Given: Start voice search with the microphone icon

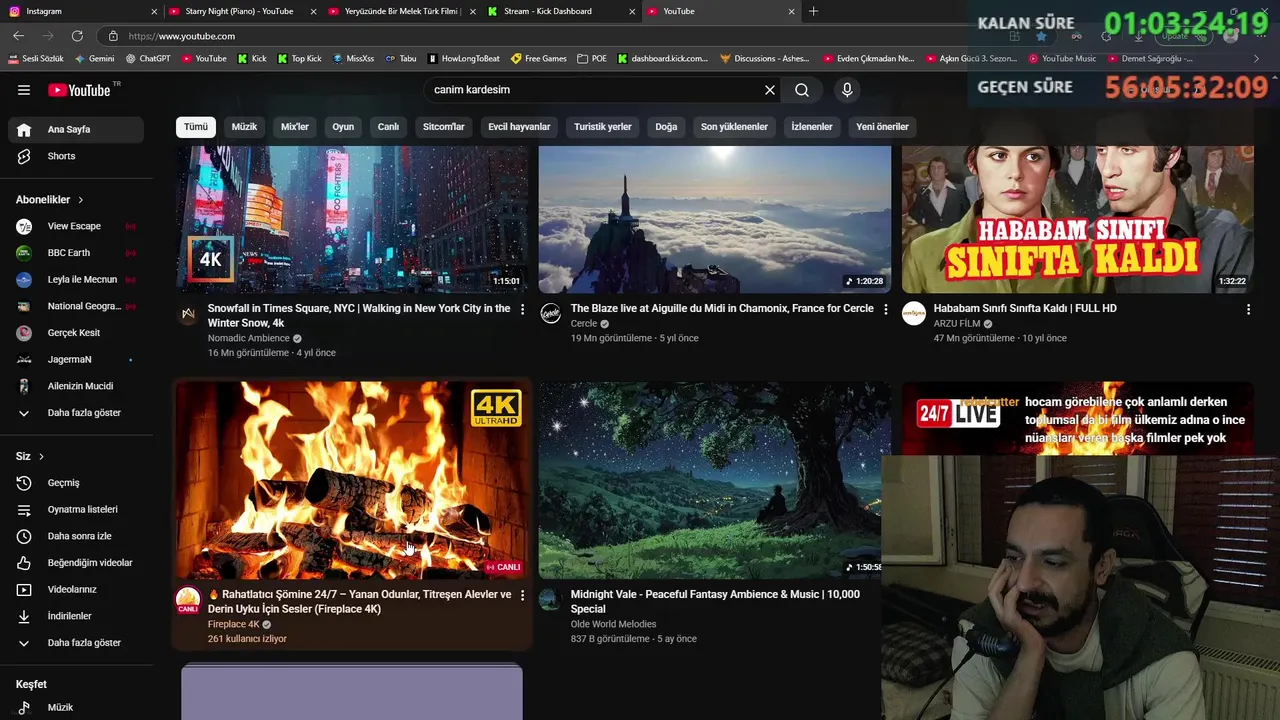Looking at the screenshot, I should tap(847, 90).
